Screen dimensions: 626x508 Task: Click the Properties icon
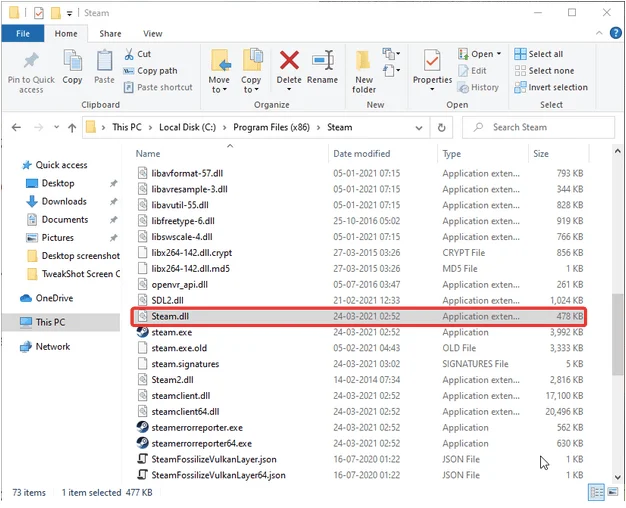[x=432, y=61]
